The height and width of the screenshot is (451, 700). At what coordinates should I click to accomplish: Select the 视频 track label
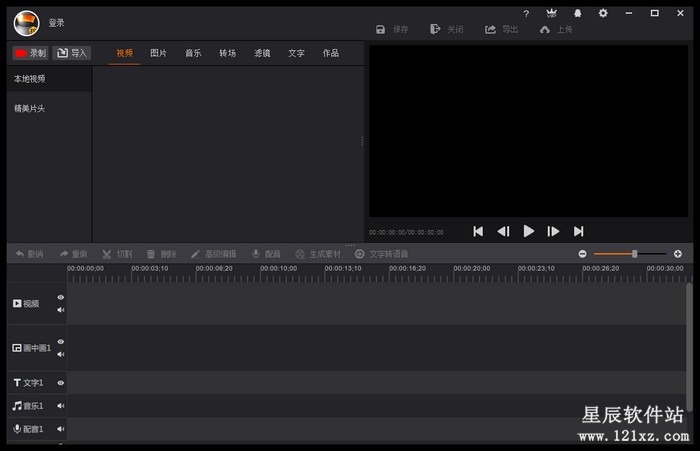point(26,304)
